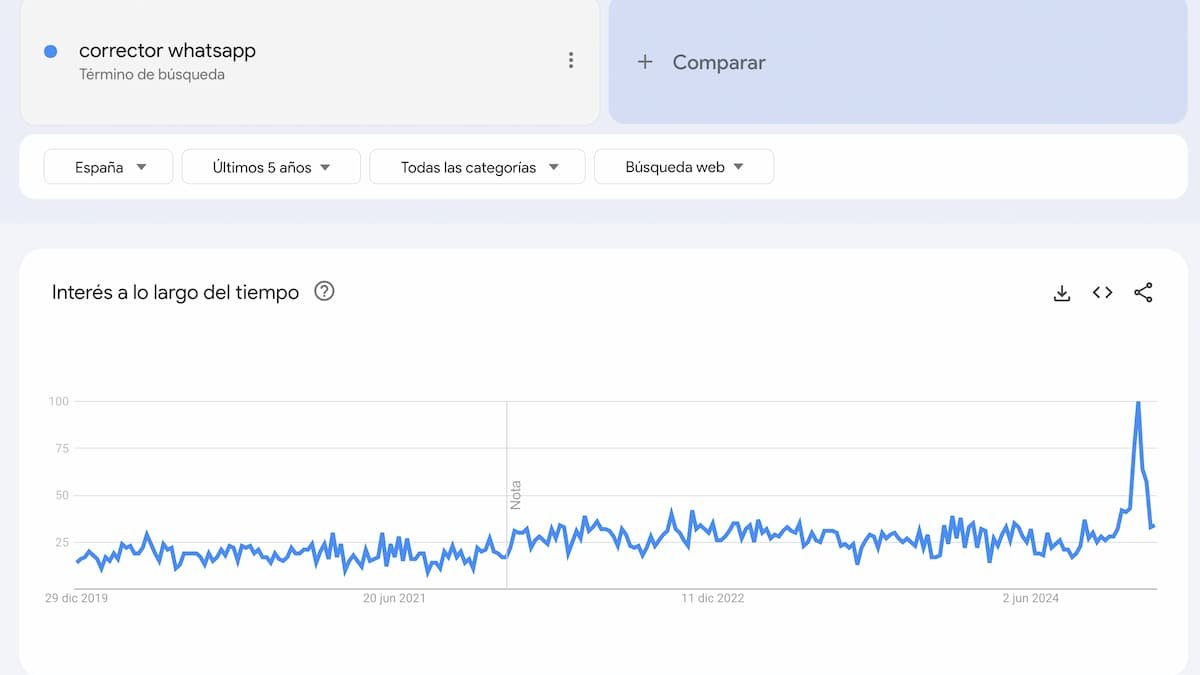Share the interest over time chart
This screenshot has width=1200, height=675.
coord(1143,293)
